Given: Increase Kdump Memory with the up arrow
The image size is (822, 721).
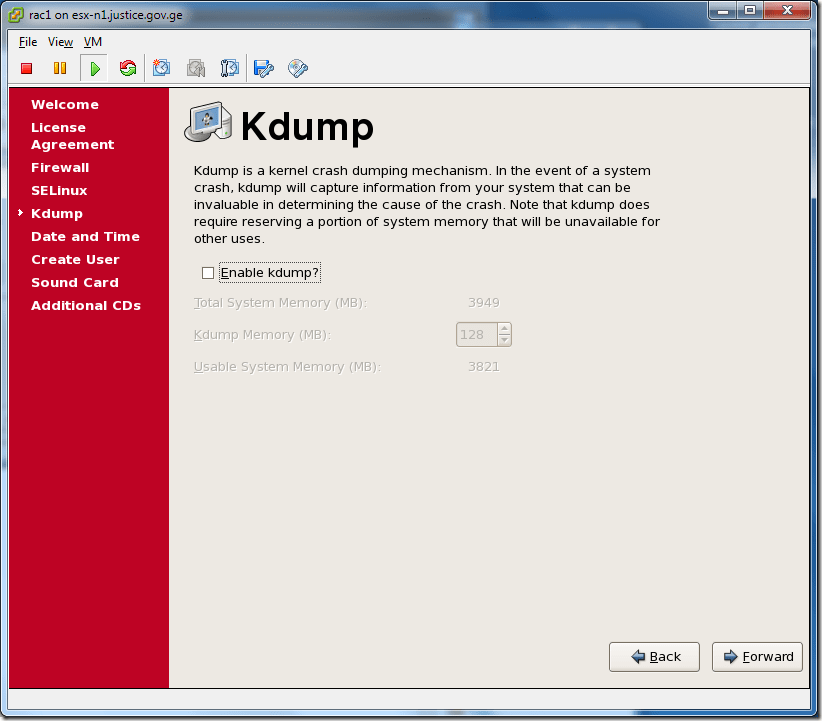Looking at the screenshot, I should pos(504,329).
